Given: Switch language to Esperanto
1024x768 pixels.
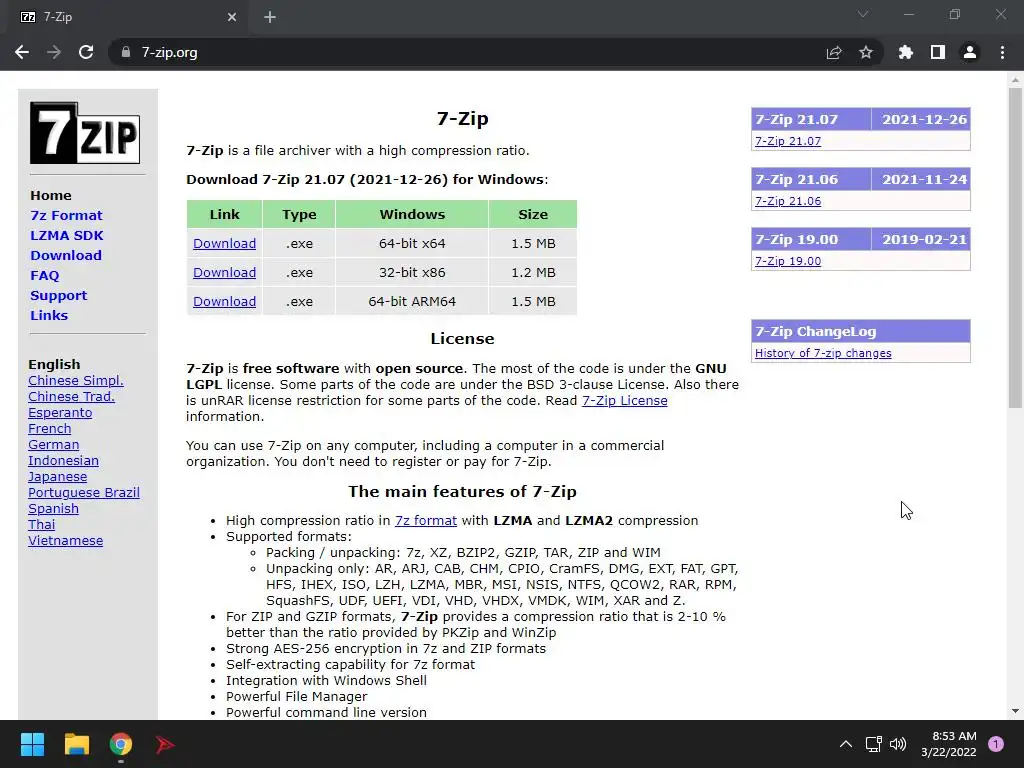Looking at the screenshot, I should [x=60, y=413].
